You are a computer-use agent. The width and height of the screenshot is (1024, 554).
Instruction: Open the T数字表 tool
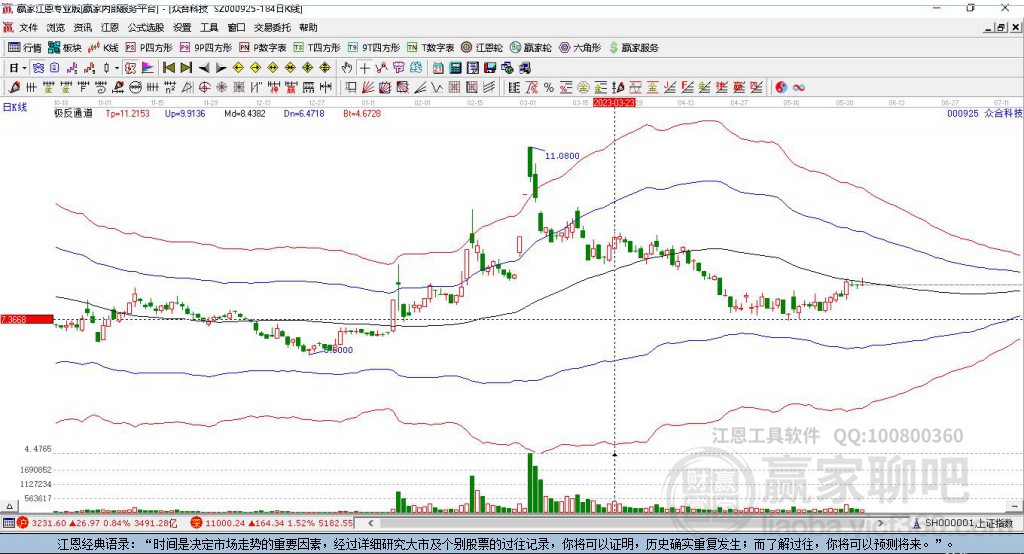pyautogui.click(x=430, y=48)
